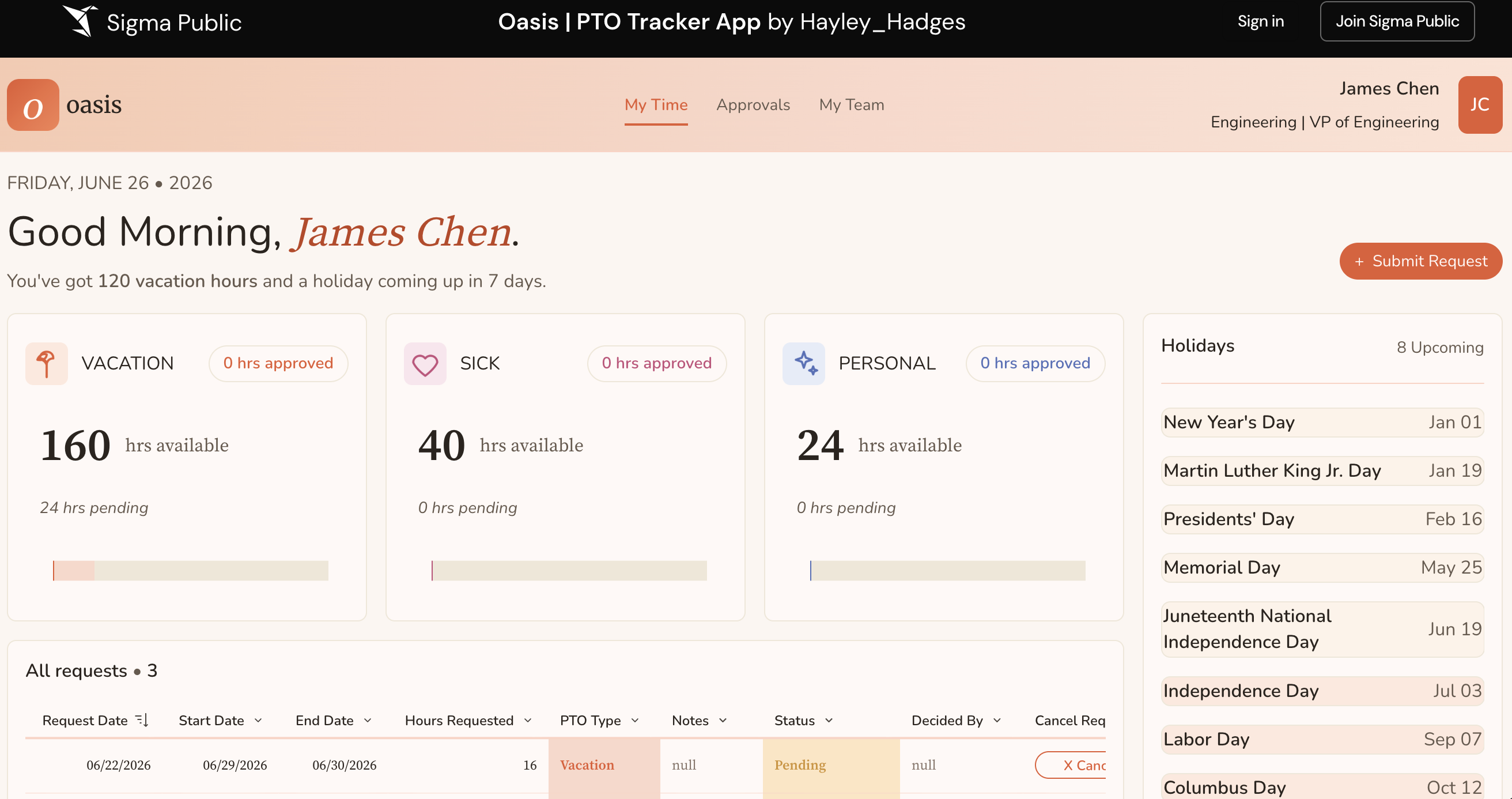The height and width of the screenshot is (799, 1512).
Task: Open the Decided By column dropdown
Action: [x=997, y=721]
